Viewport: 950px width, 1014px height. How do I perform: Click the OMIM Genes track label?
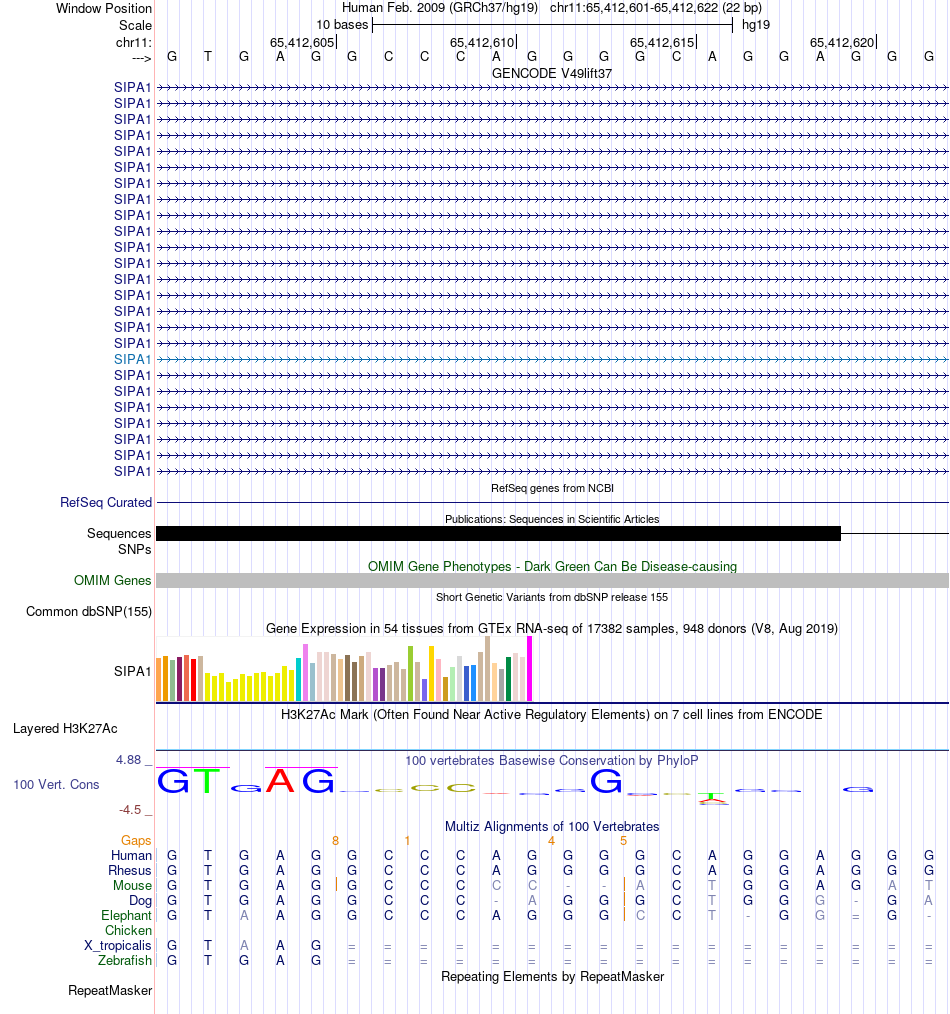click(x=113, y=581)
